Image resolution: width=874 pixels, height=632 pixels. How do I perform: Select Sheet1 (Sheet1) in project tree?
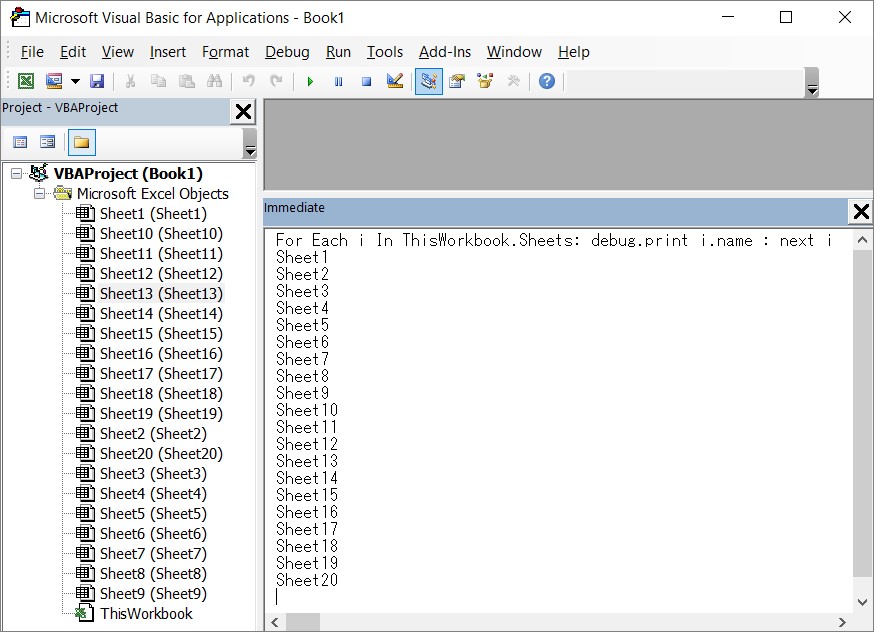click(153, 214)
